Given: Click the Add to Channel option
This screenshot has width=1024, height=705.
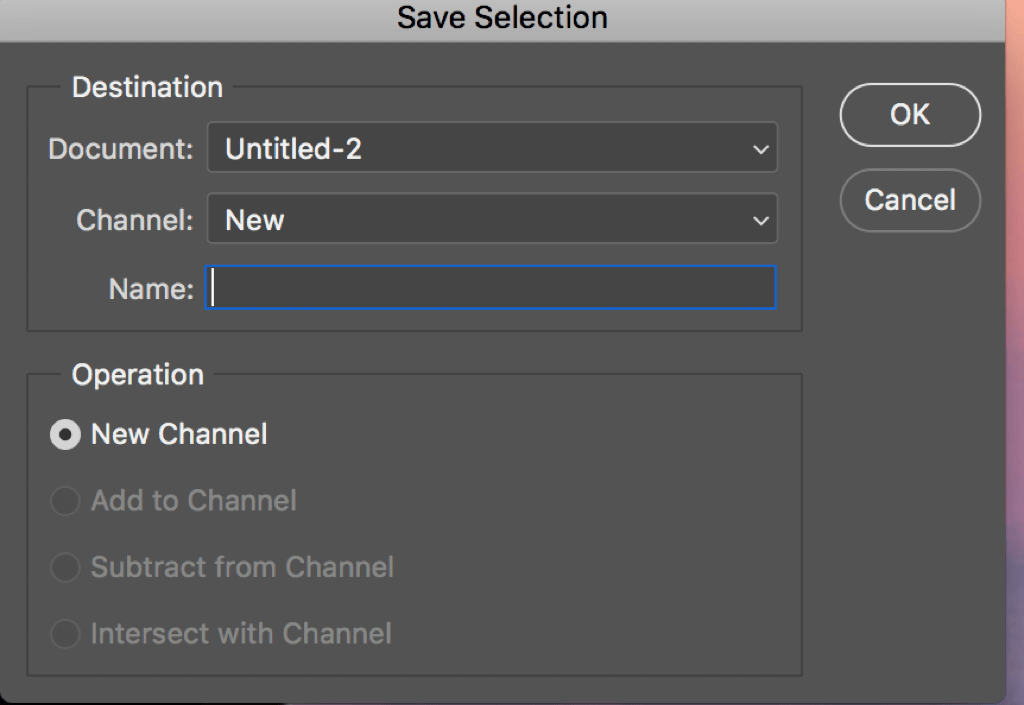Looking at the screenshot, I should click(x=65, y=501).
